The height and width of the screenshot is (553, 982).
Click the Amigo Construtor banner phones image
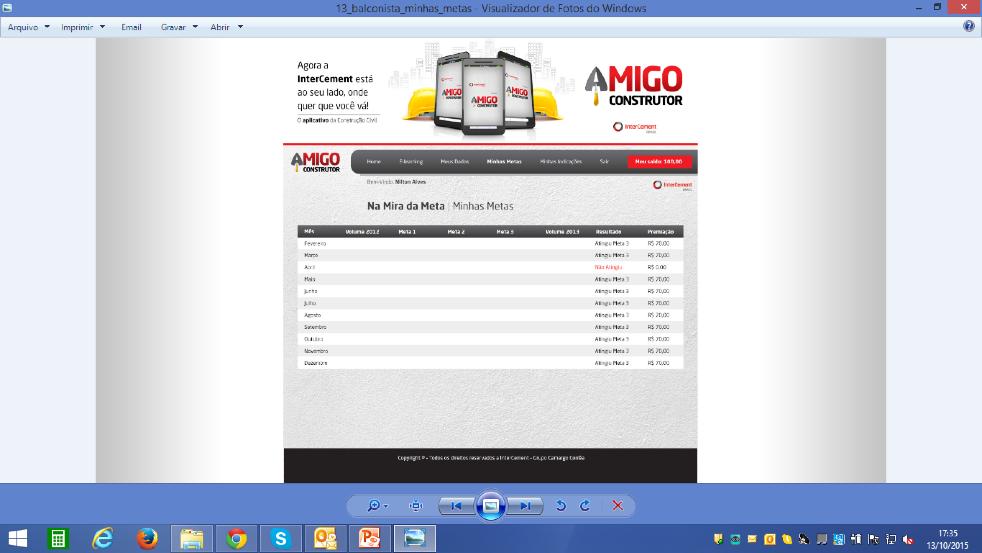pyautogui.click(x=483, y=92)
